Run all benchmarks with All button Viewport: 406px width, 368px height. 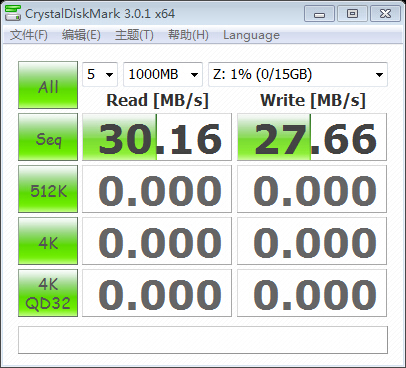click(x=48, y=85)
